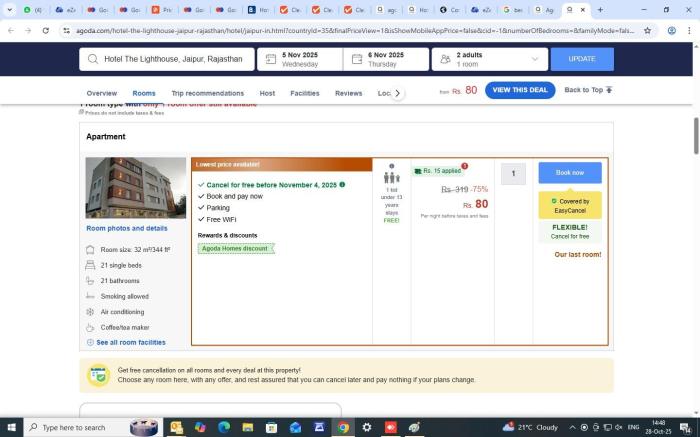
Task: Open Room photos and details link
Action: (127, 228)
